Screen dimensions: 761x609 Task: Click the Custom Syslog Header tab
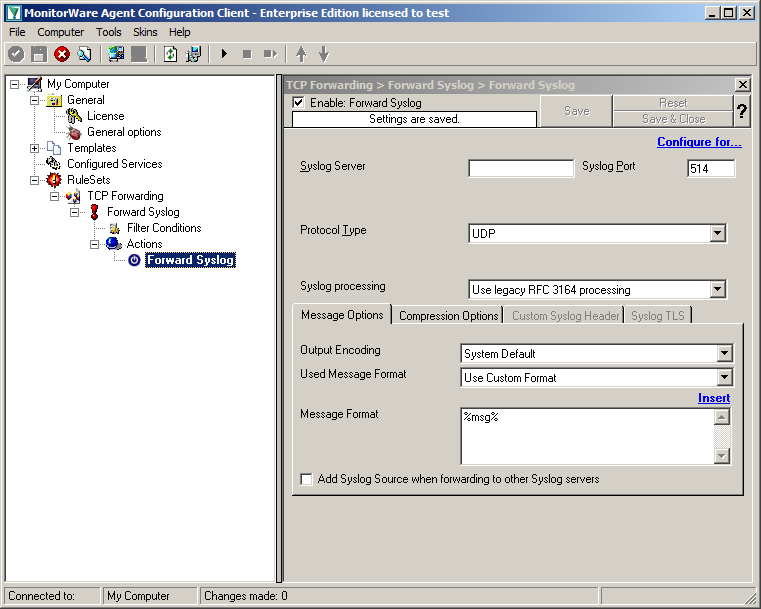coord(565,316)
